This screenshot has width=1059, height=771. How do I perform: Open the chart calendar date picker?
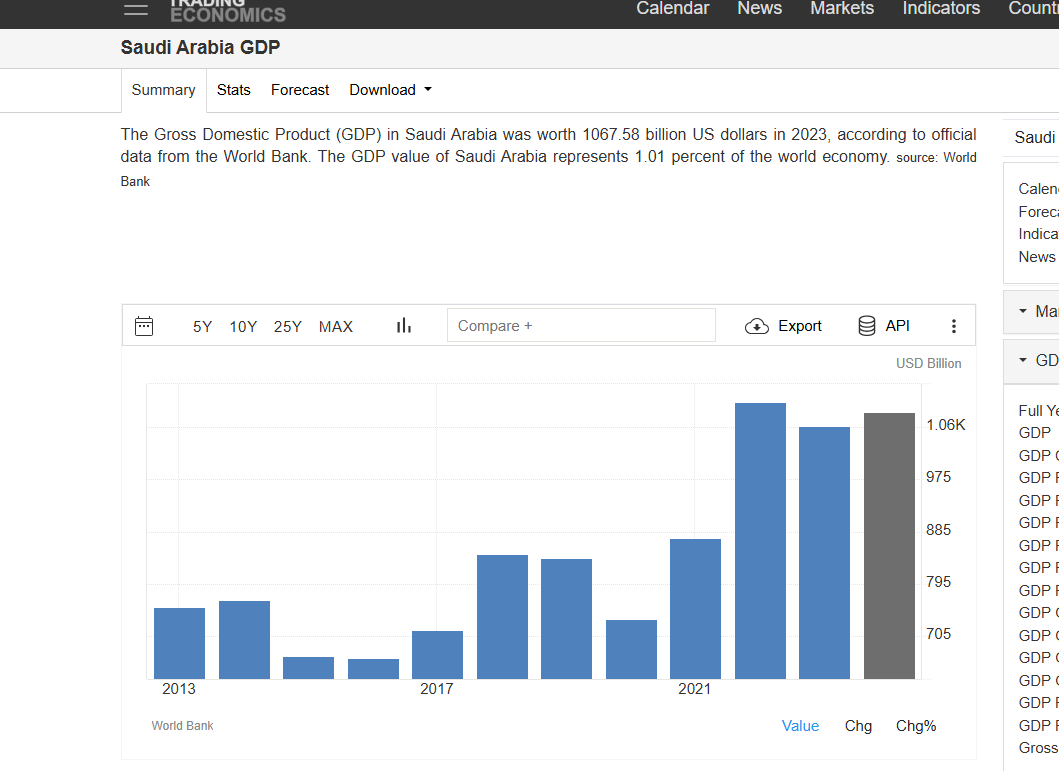[144, 326]
